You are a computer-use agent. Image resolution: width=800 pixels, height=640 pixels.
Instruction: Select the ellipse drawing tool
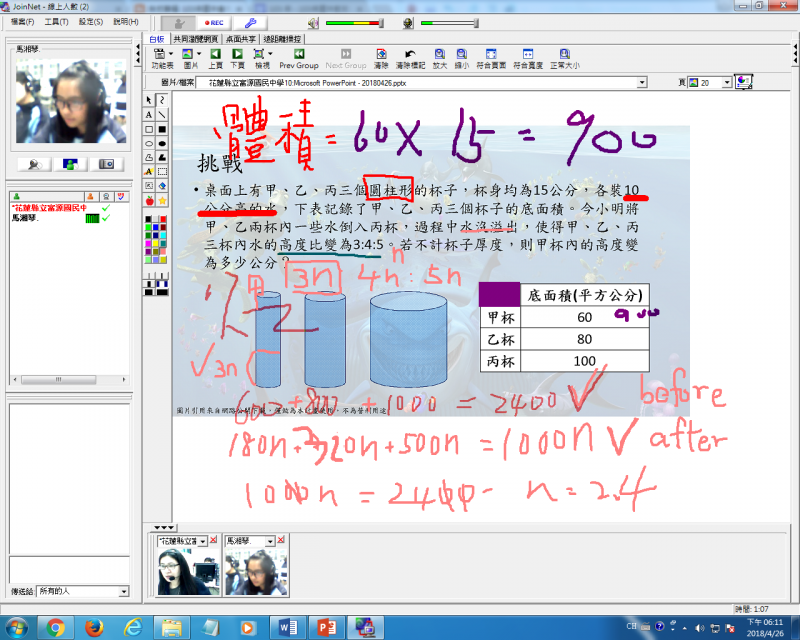click(x=148, y=143)
